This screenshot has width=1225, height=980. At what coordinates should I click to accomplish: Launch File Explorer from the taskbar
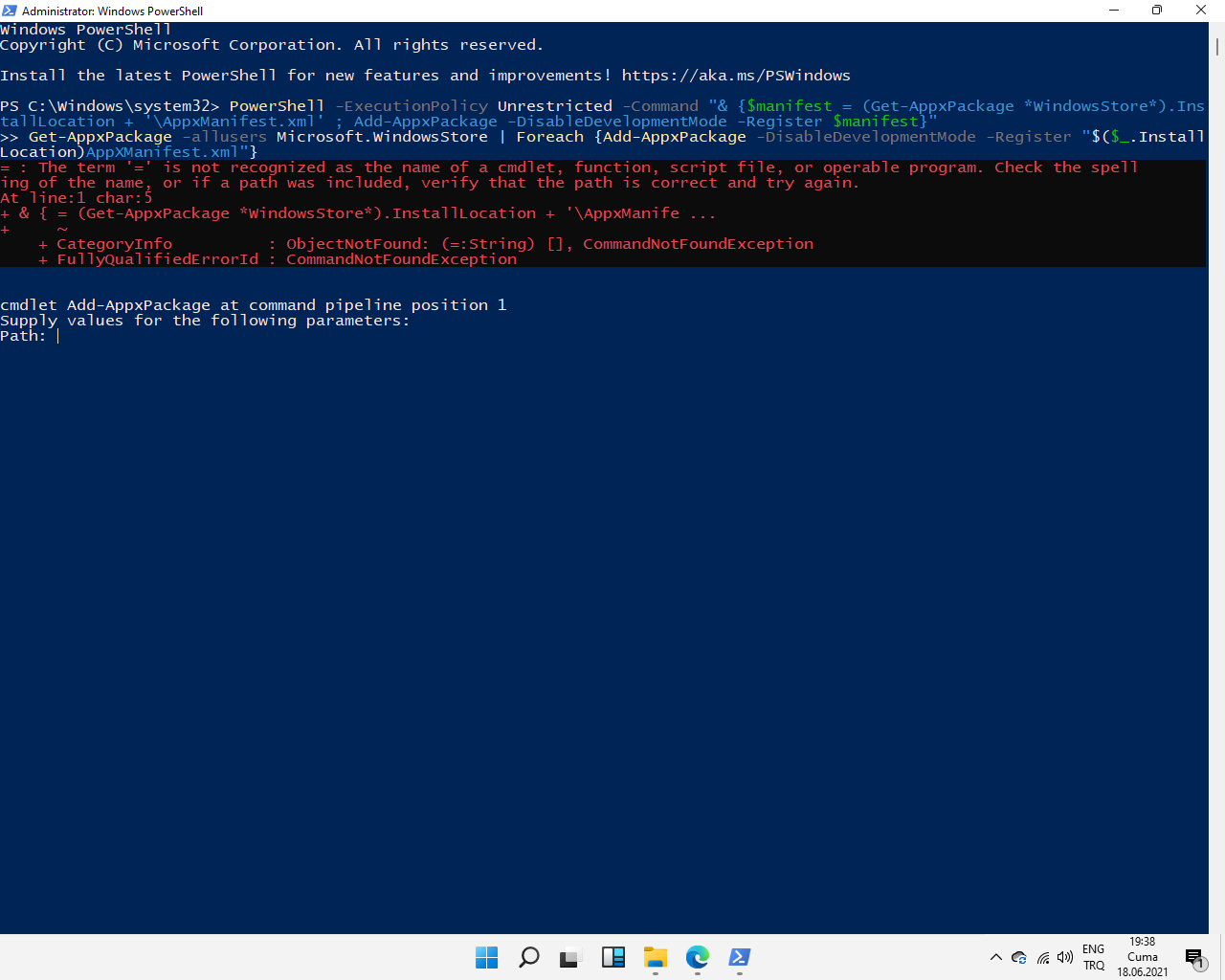click(656, 957)
